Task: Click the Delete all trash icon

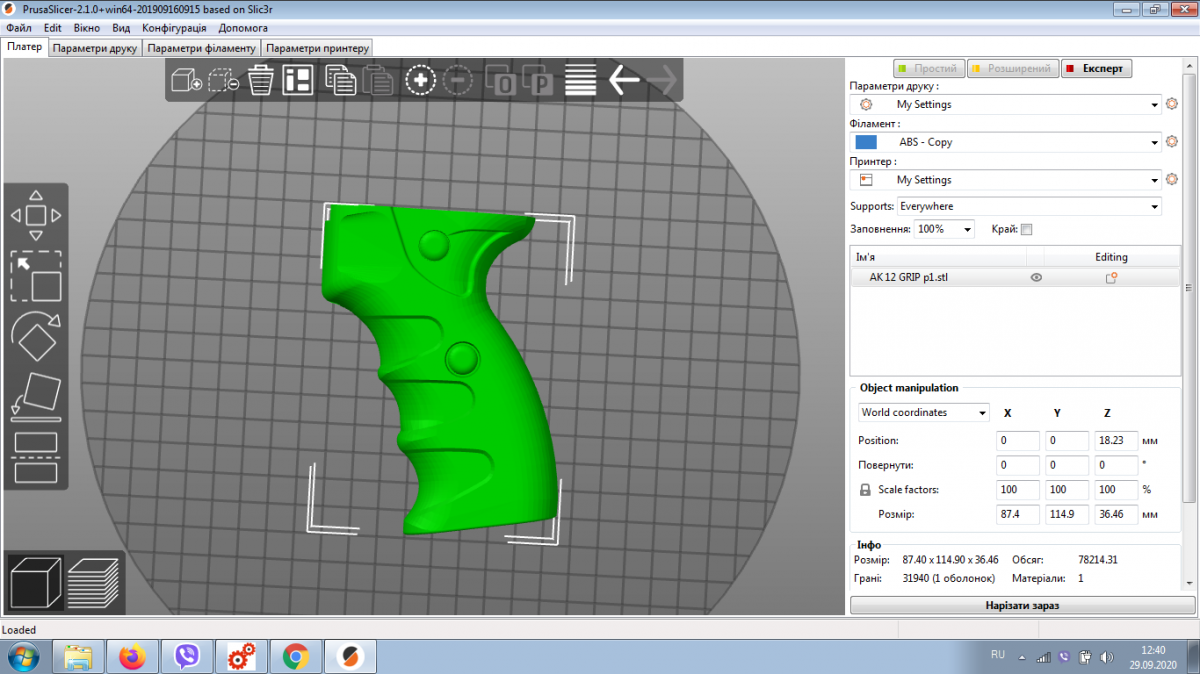Action: tap(261, 81)
